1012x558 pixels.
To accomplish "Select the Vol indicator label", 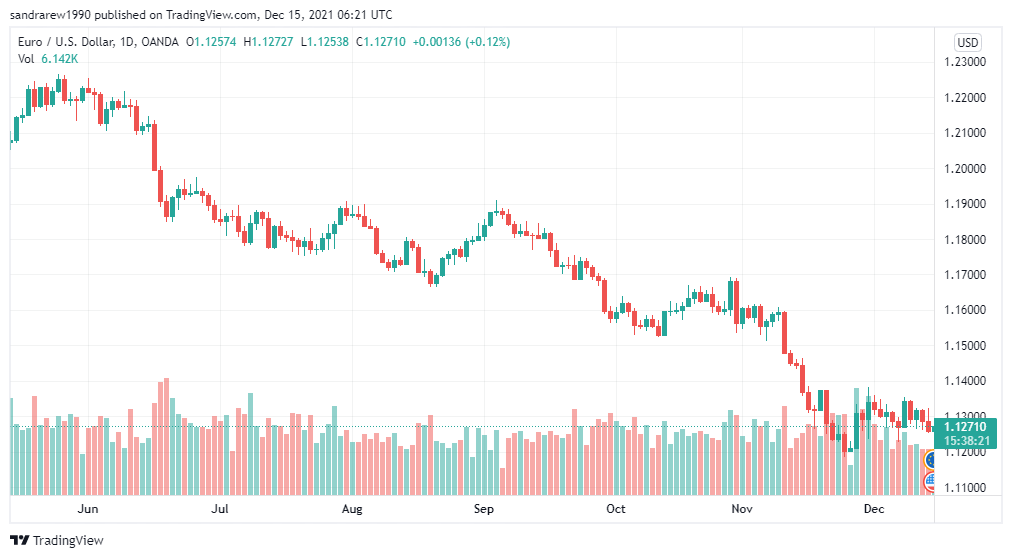I will 27,59.
